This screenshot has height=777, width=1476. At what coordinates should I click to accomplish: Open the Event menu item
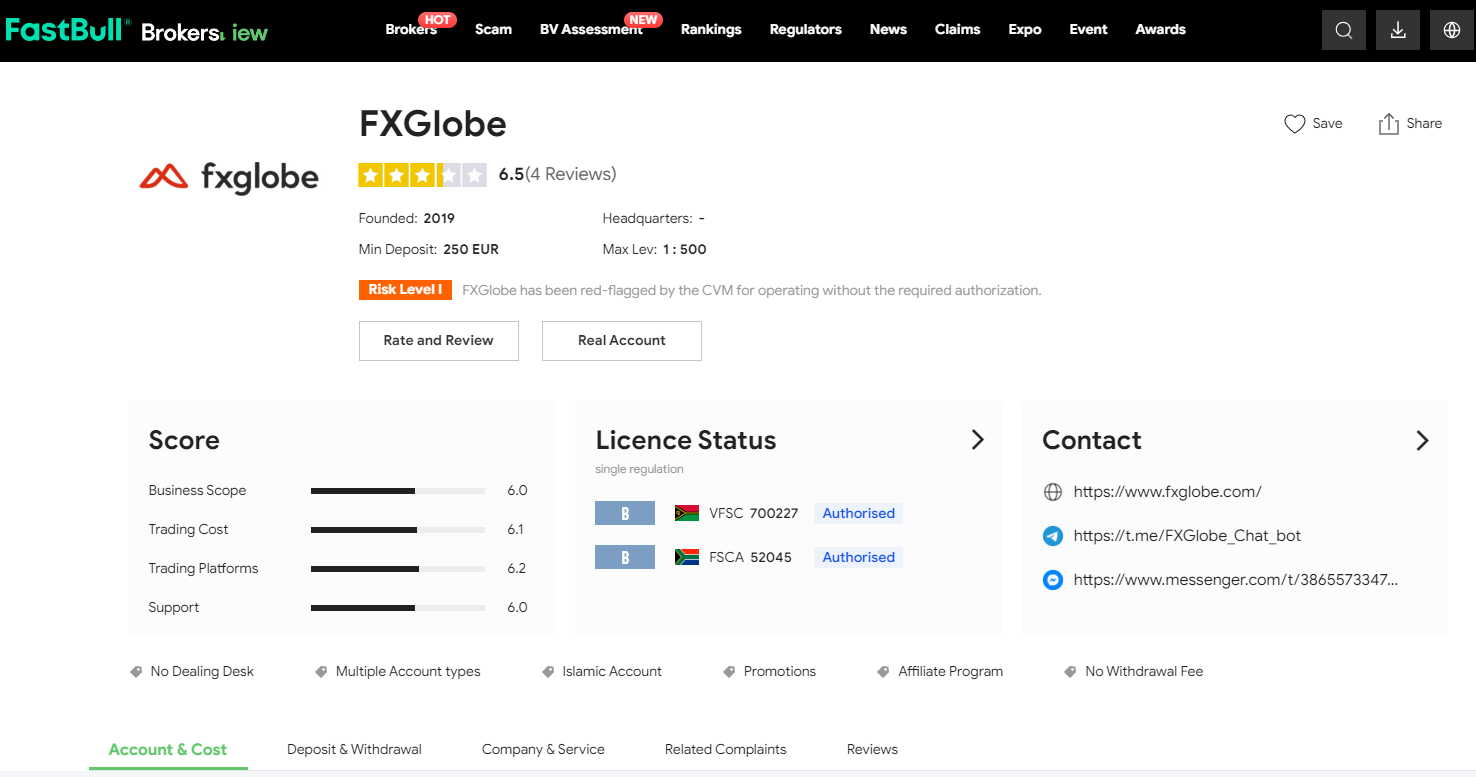(x=1088, y=30)
